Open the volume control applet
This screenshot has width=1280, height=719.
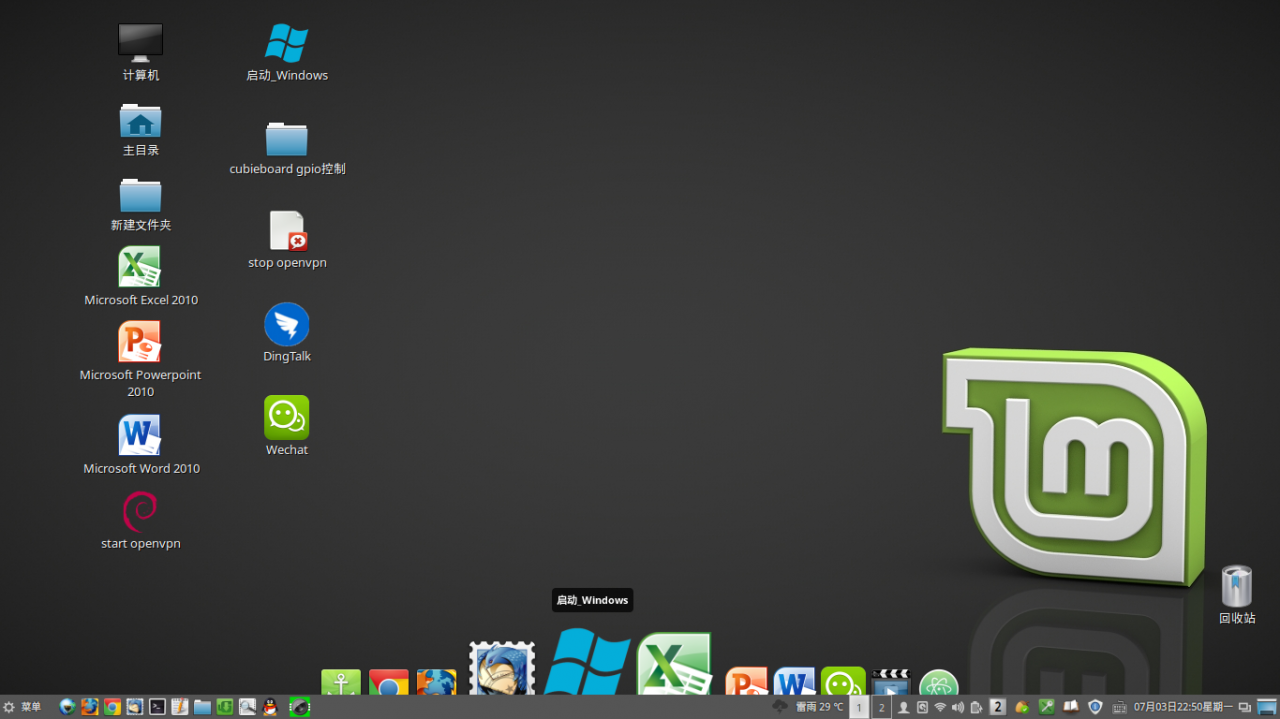pos(958,707)
